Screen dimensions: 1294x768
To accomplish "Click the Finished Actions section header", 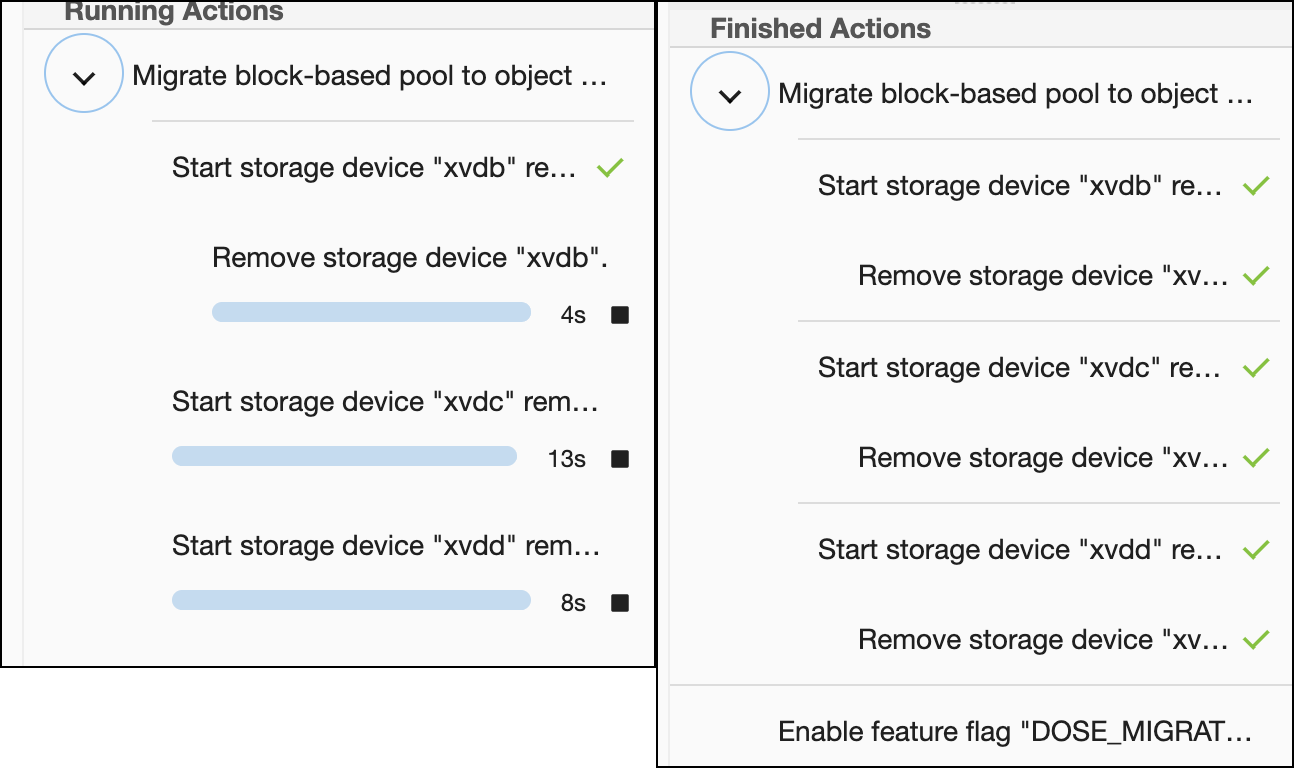I will click(x=820, y=29).
